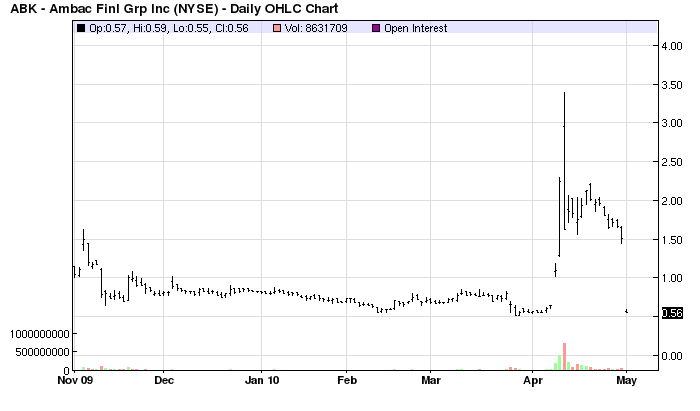
Task: Click the black OHLC legend swatch
Action: click(81, 28)
